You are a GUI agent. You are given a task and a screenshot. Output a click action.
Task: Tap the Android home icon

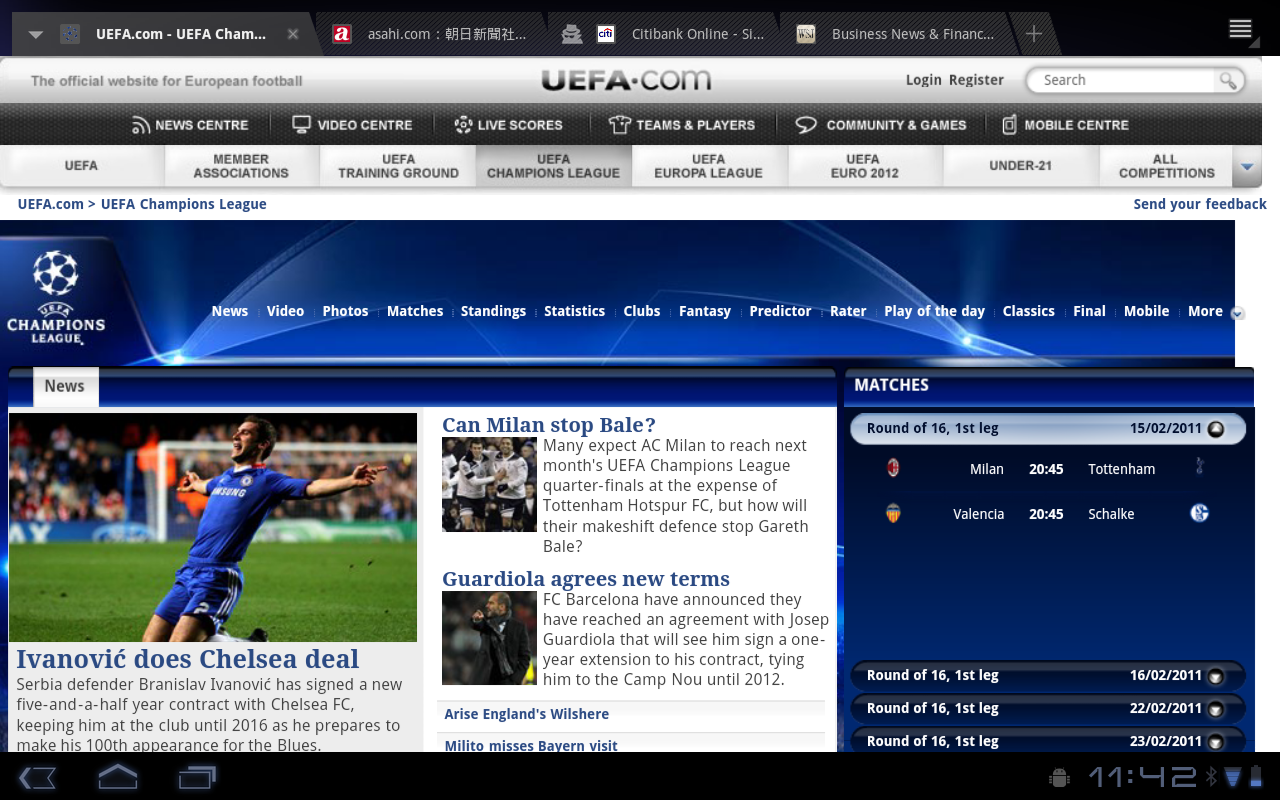pos(117,777)
